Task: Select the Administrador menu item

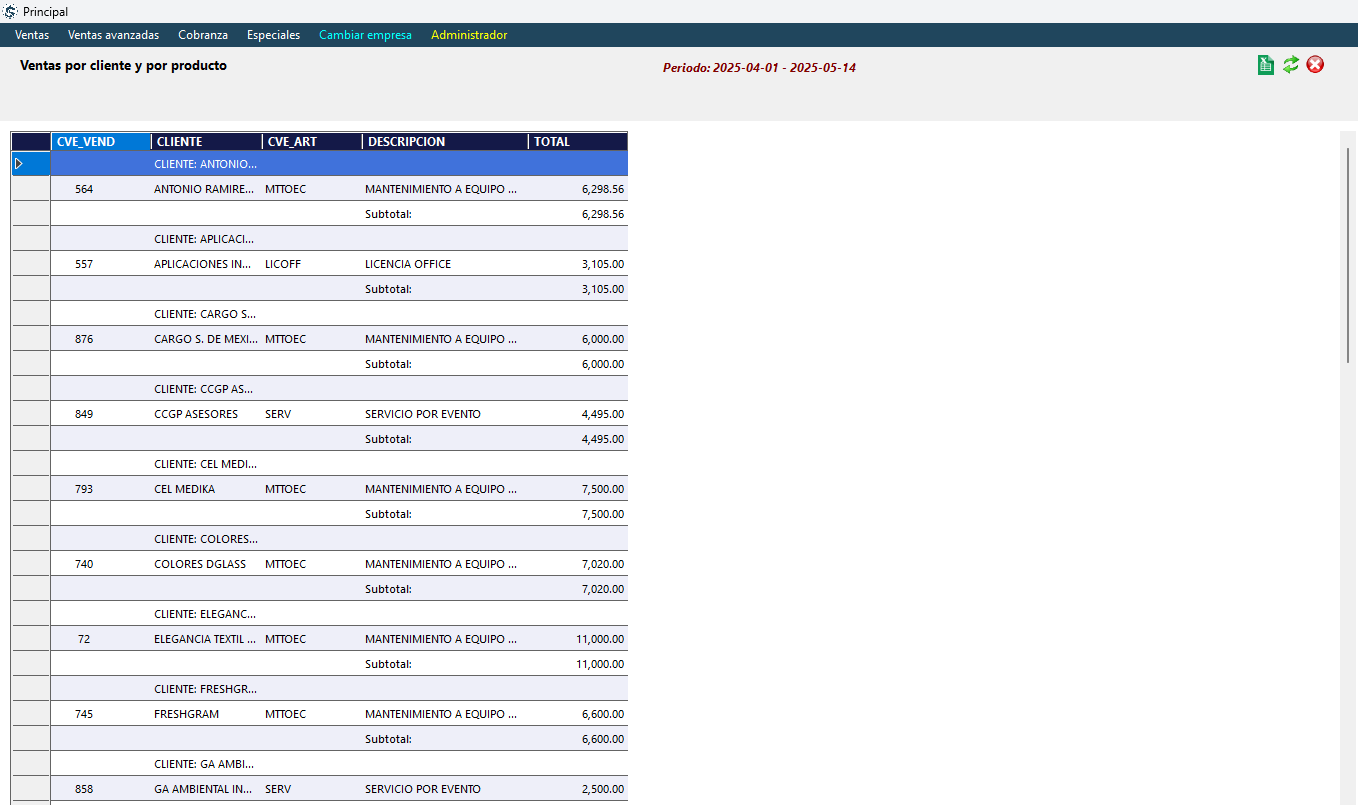Action: click(469, 35)
